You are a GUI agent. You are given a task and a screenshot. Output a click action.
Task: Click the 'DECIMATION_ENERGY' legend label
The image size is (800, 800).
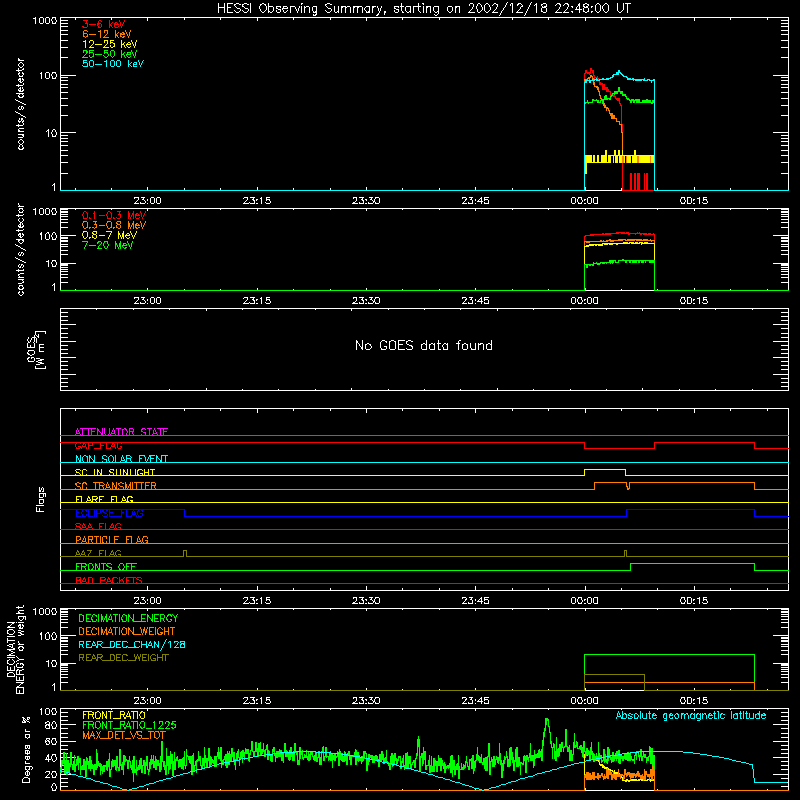128,618
